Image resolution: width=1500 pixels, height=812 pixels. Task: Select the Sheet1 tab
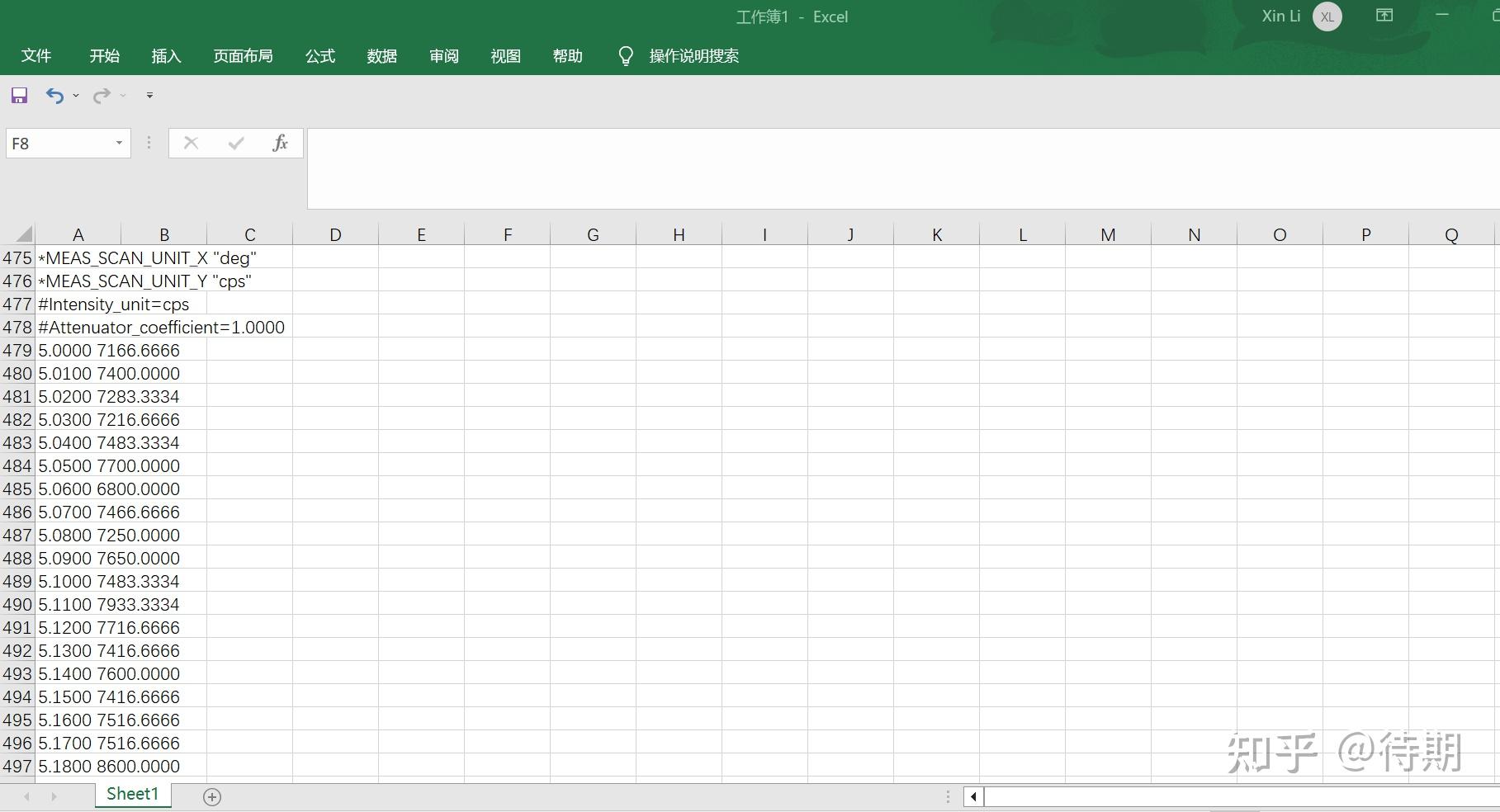[x=132, y=793]
